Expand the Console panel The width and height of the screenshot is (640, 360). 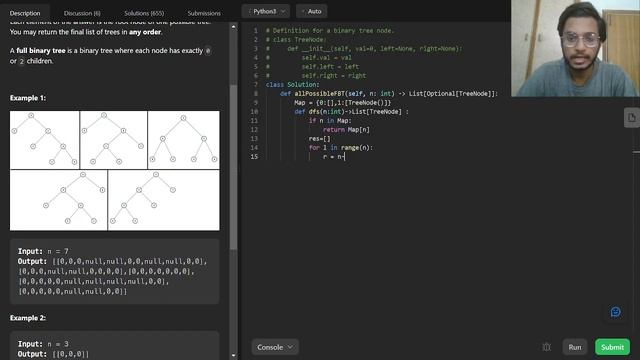pos(275,347)
